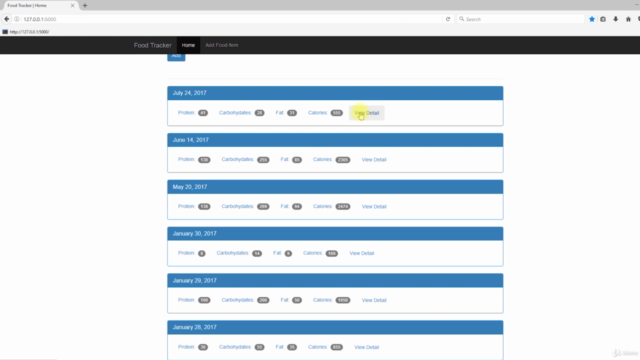View Detail for January 28, 2017
640x360 pixels.
point(367,347)
